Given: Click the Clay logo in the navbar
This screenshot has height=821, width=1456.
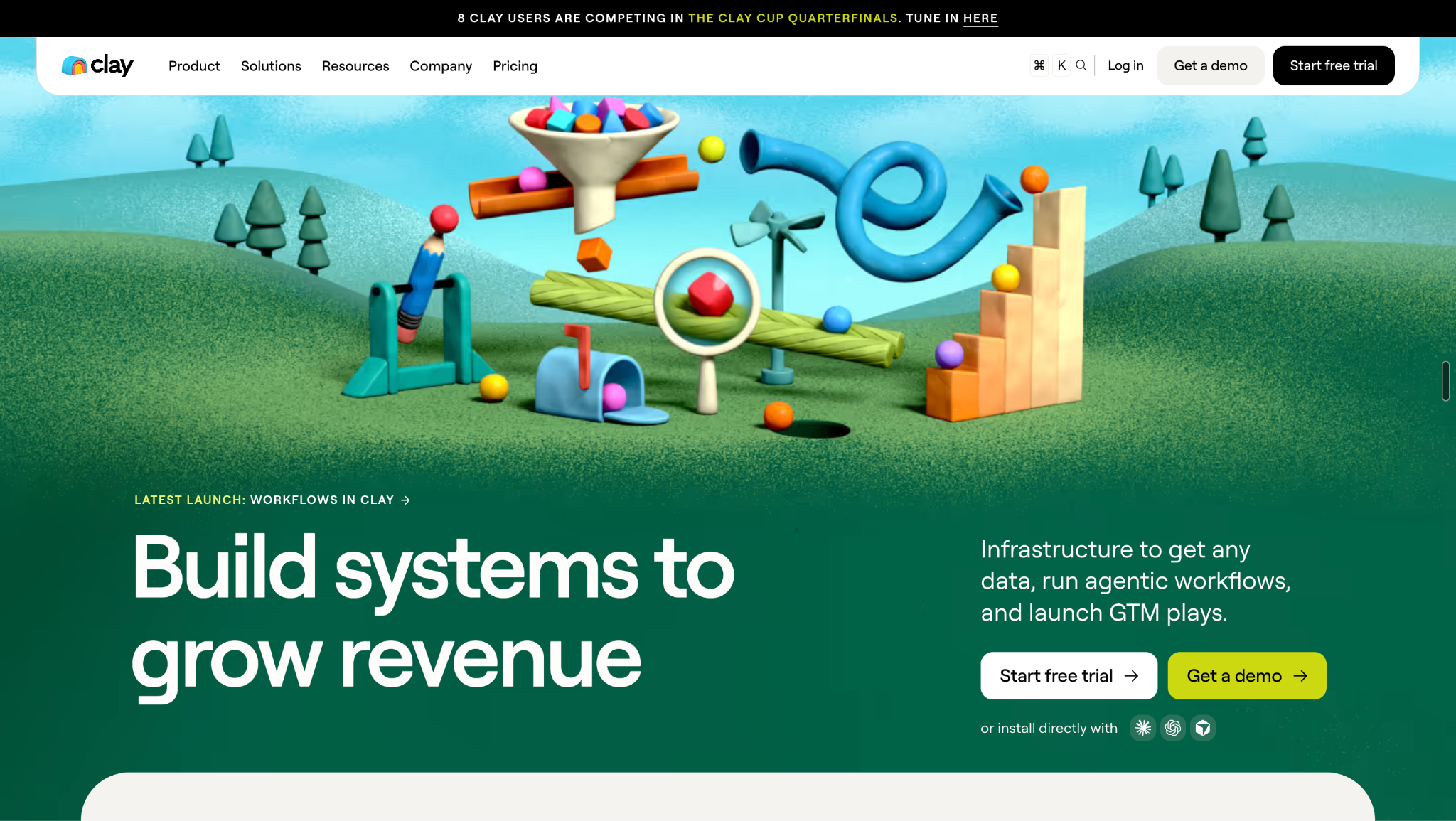Looking at the screenshot, I should point(97,65).
